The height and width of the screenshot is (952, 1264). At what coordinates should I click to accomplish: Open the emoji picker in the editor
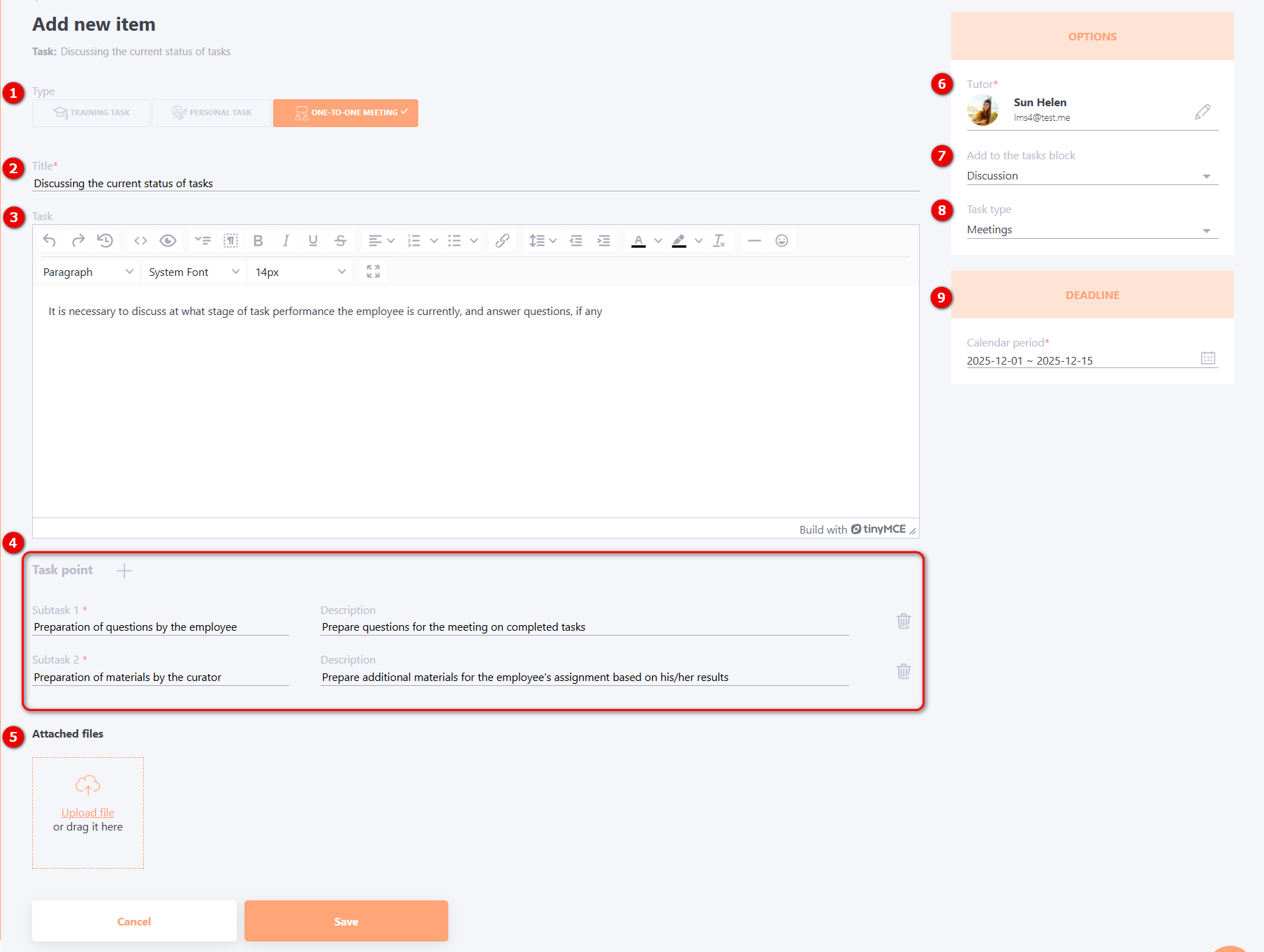coord(781,241)
